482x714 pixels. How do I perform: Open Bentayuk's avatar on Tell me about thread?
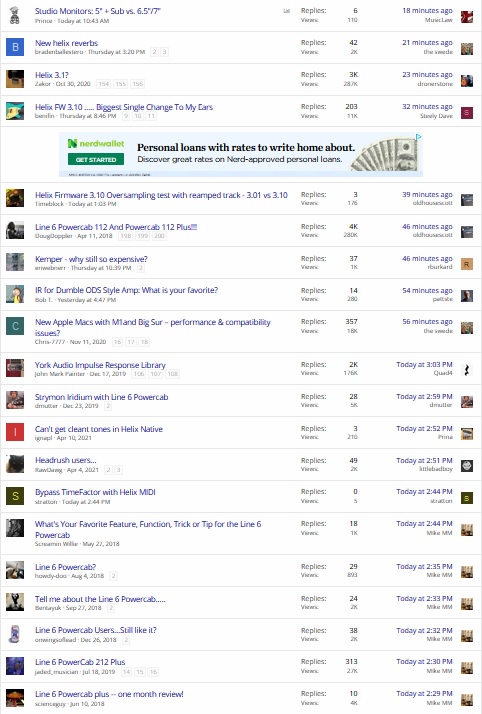[15, 602]
